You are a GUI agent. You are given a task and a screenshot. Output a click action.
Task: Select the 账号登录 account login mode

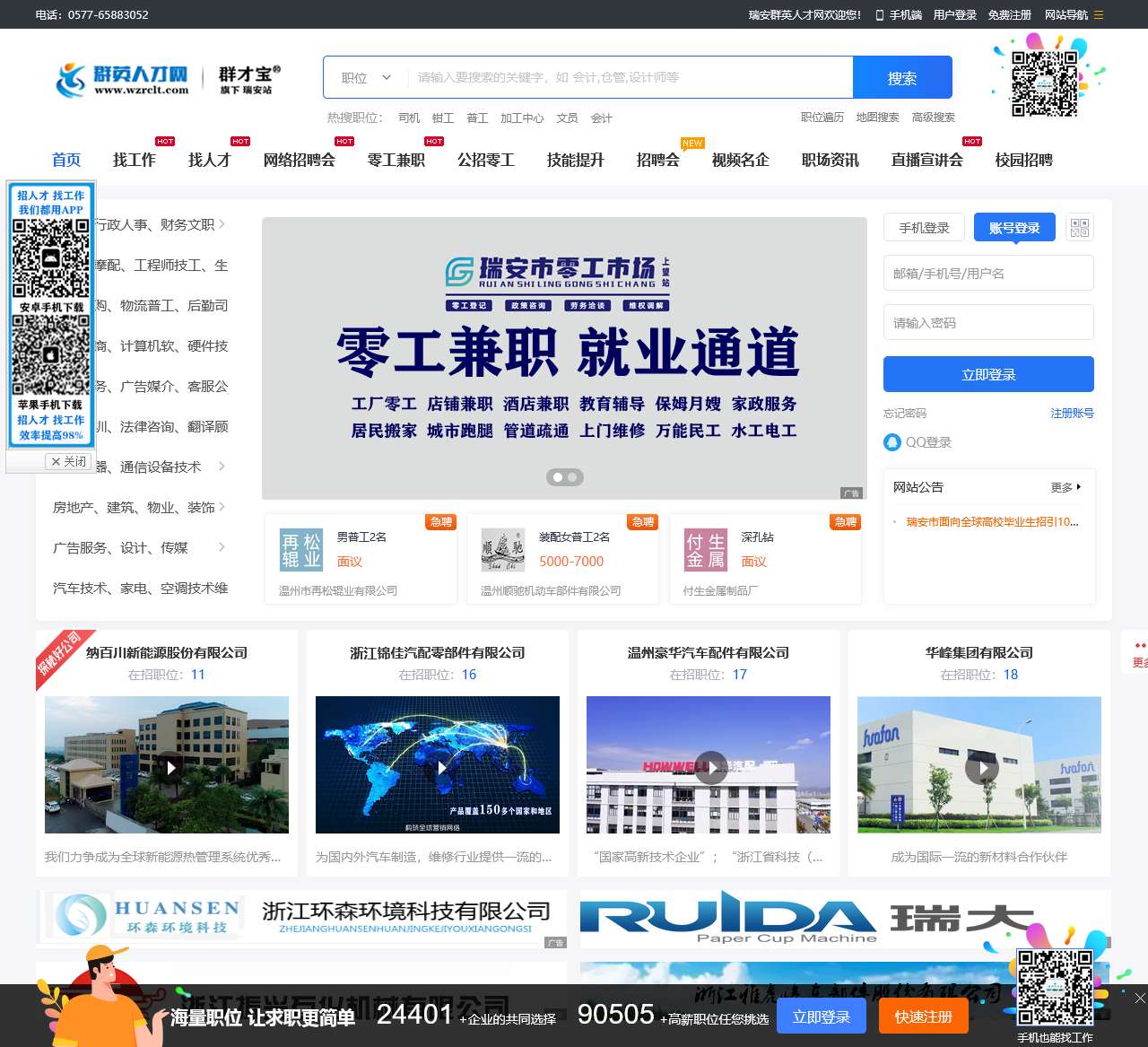pos(1013,227)
